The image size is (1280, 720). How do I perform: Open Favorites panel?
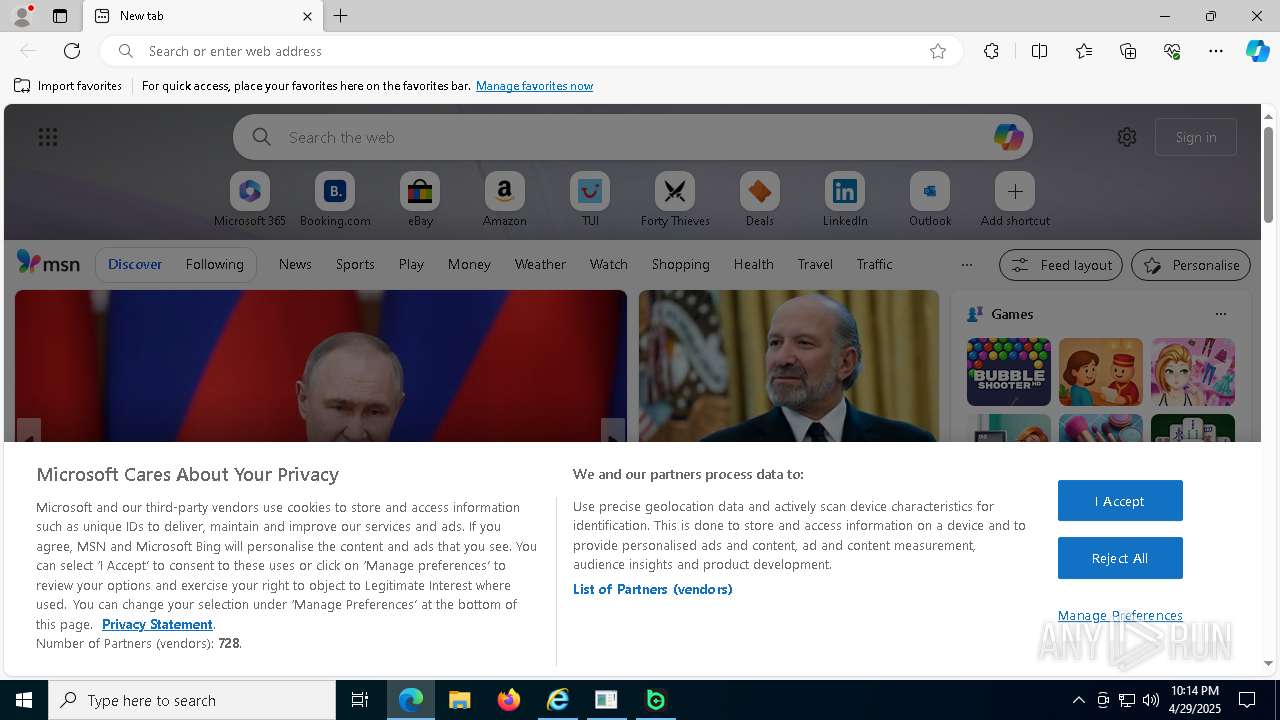point(1084,51)
